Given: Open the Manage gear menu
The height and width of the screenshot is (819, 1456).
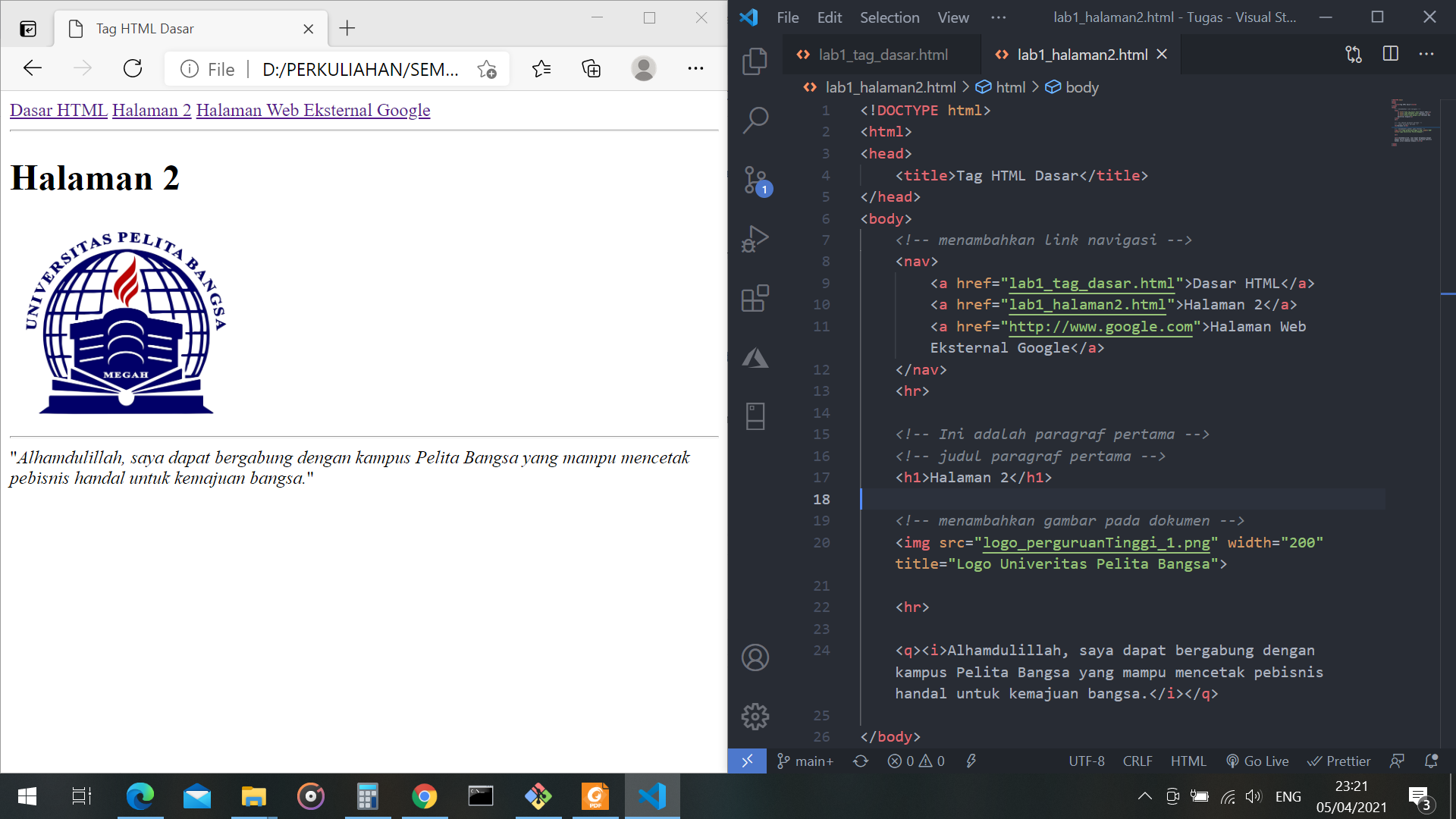Looking at the screenshot, I should pyautogui.click(x=755, y=716).
